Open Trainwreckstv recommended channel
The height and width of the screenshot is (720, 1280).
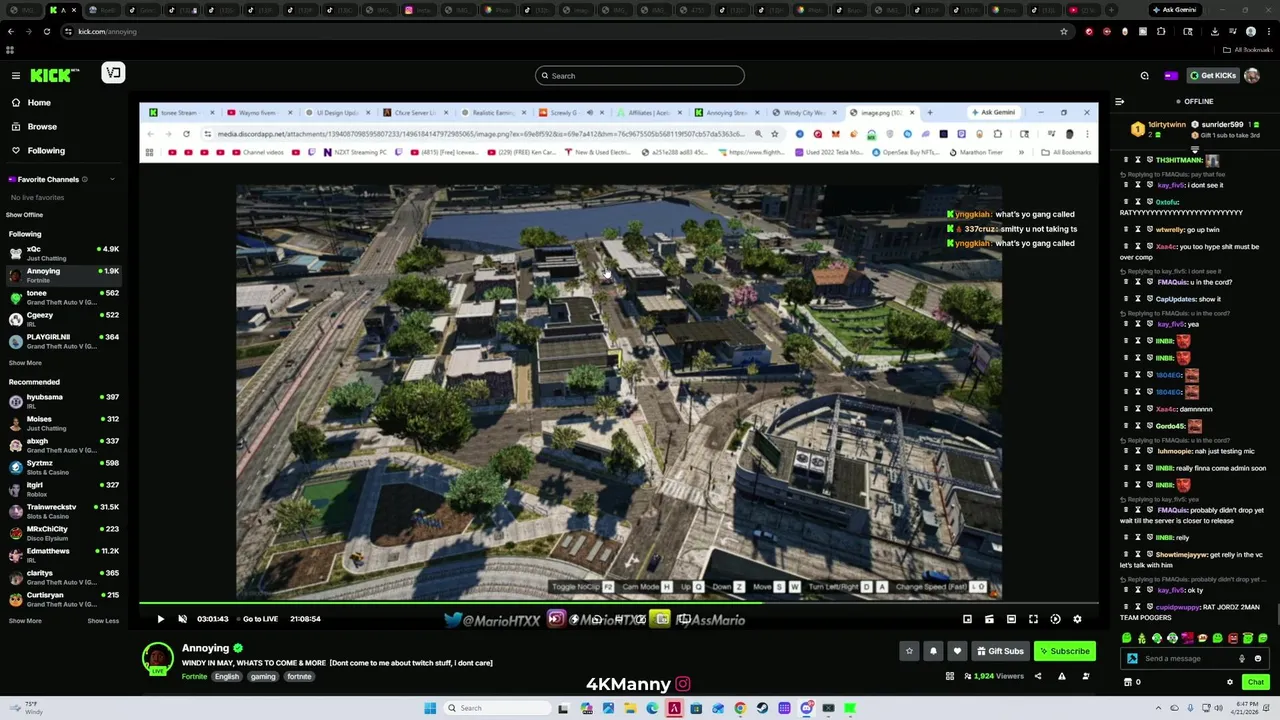pyautogui.click(x=64, y=511)
